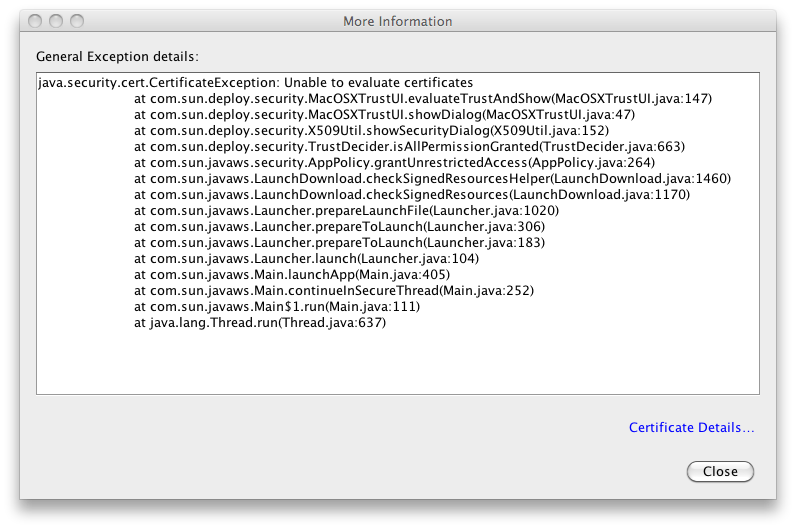Select the AppPolicy.grantUnrestrictedAccess line

[394, 162]
